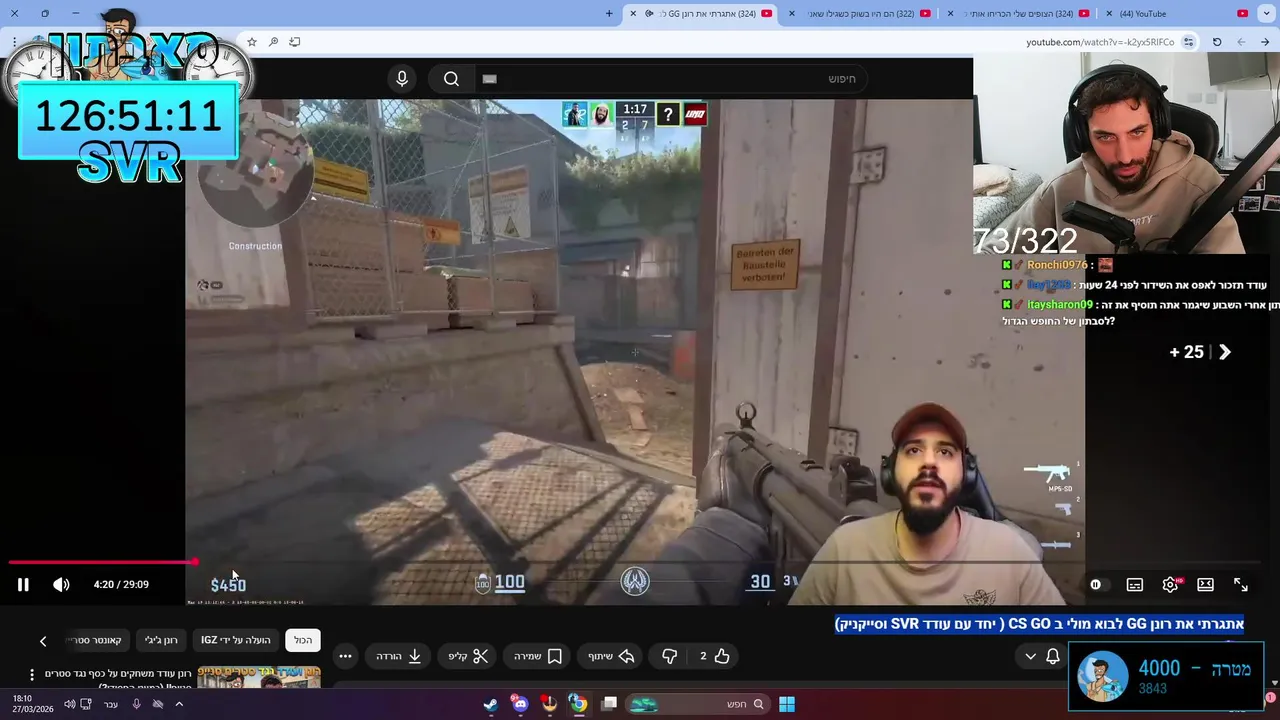Screen dimensions: 1280x720
Task: Open the Windows Start menu
Action: coord(787,704)
